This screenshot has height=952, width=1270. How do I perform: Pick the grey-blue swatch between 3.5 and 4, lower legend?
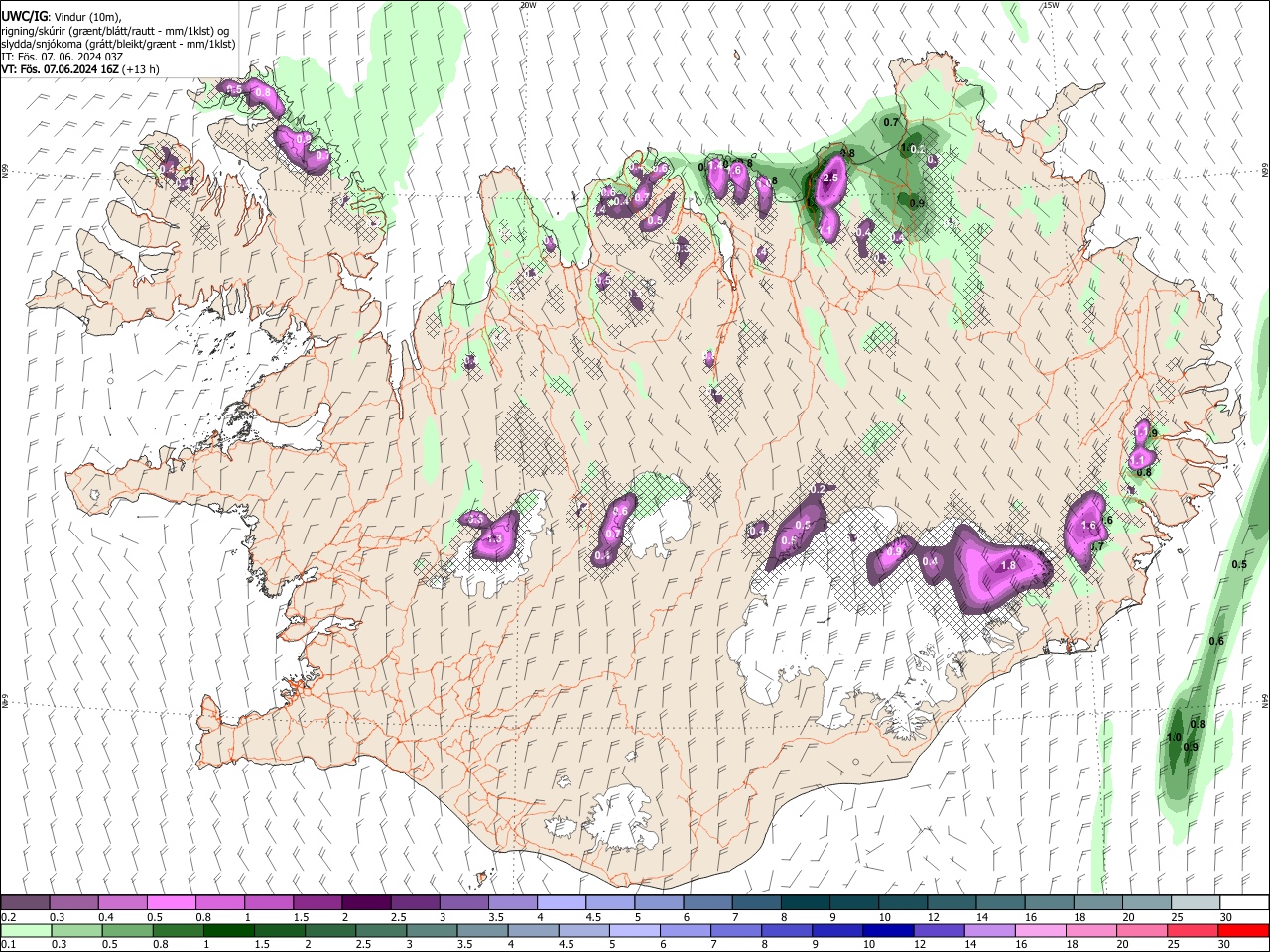pos(482,930)
